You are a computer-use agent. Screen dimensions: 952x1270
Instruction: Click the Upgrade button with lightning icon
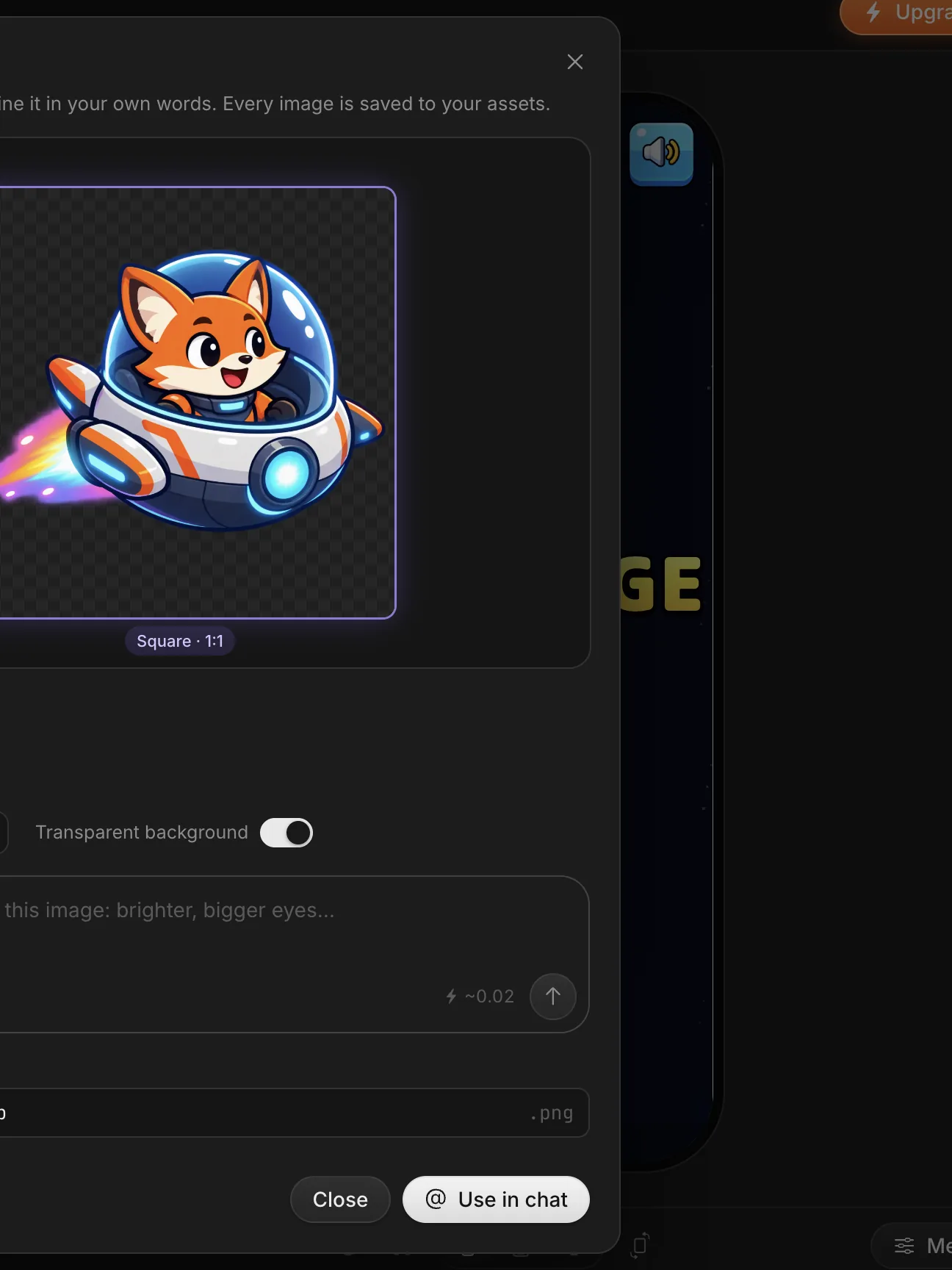tap(897, 15)
